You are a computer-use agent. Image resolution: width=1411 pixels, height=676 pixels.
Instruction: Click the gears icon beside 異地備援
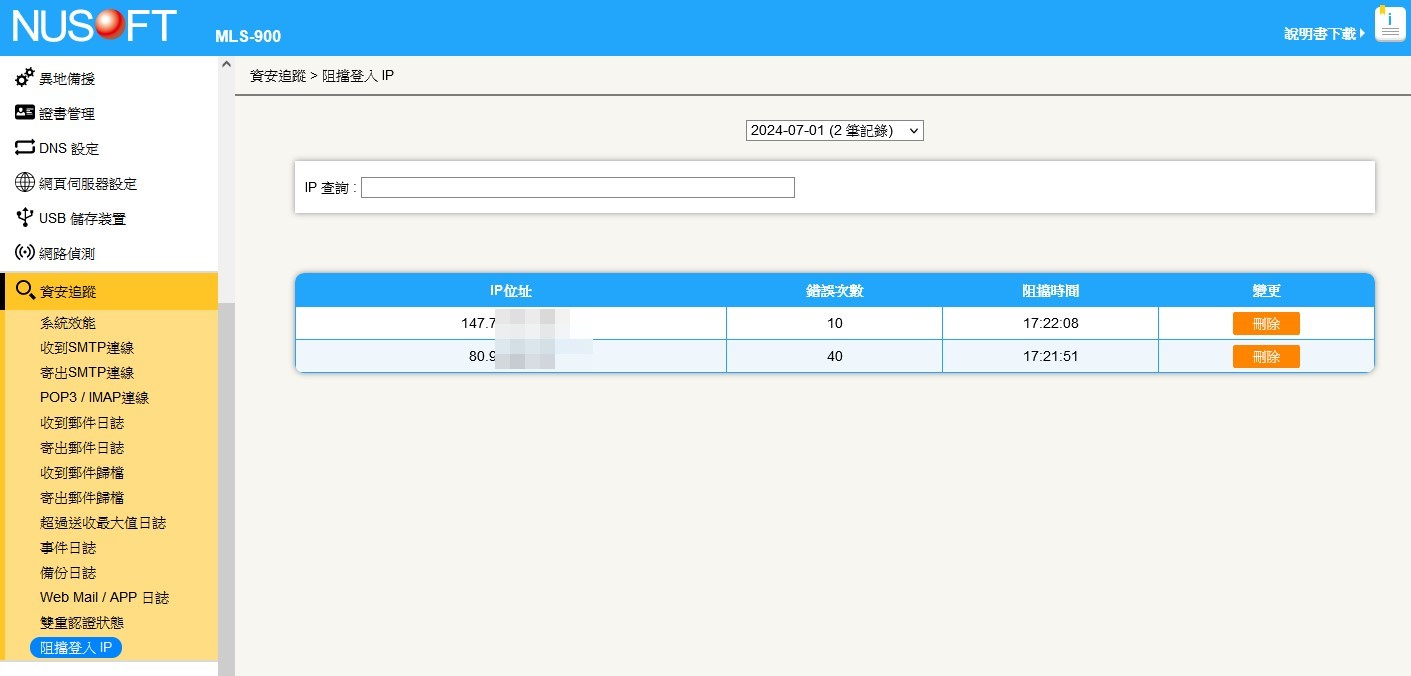pos(25,78)
